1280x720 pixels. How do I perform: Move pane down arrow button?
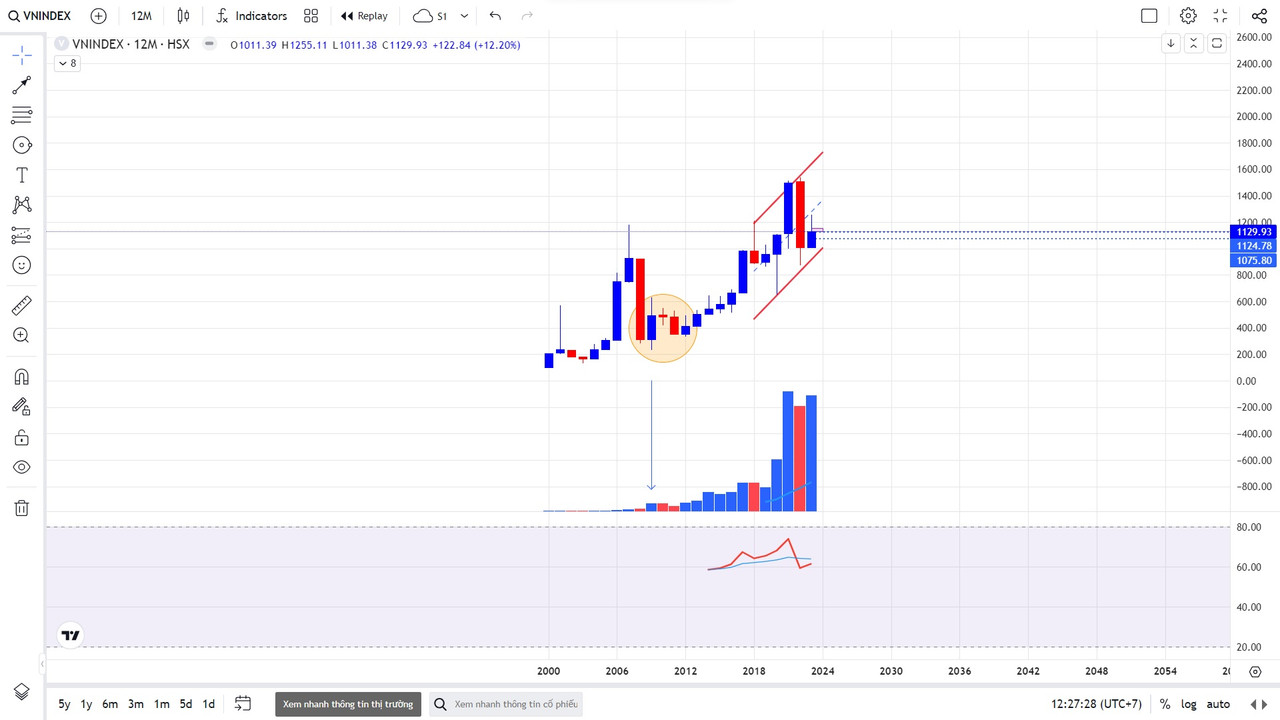tap(1171, 43)
